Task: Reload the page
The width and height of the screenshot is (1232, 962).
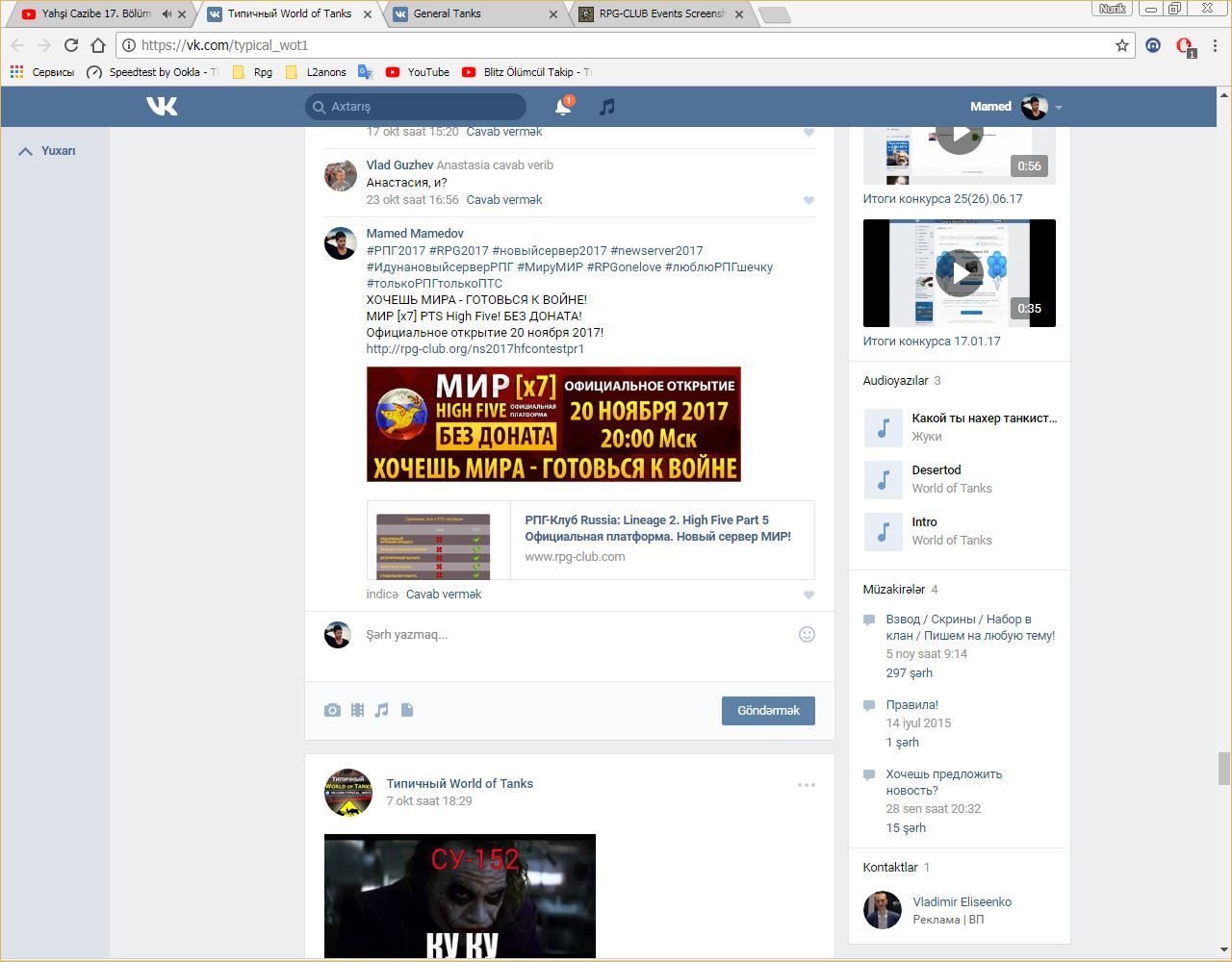Action: click(70, 45)
